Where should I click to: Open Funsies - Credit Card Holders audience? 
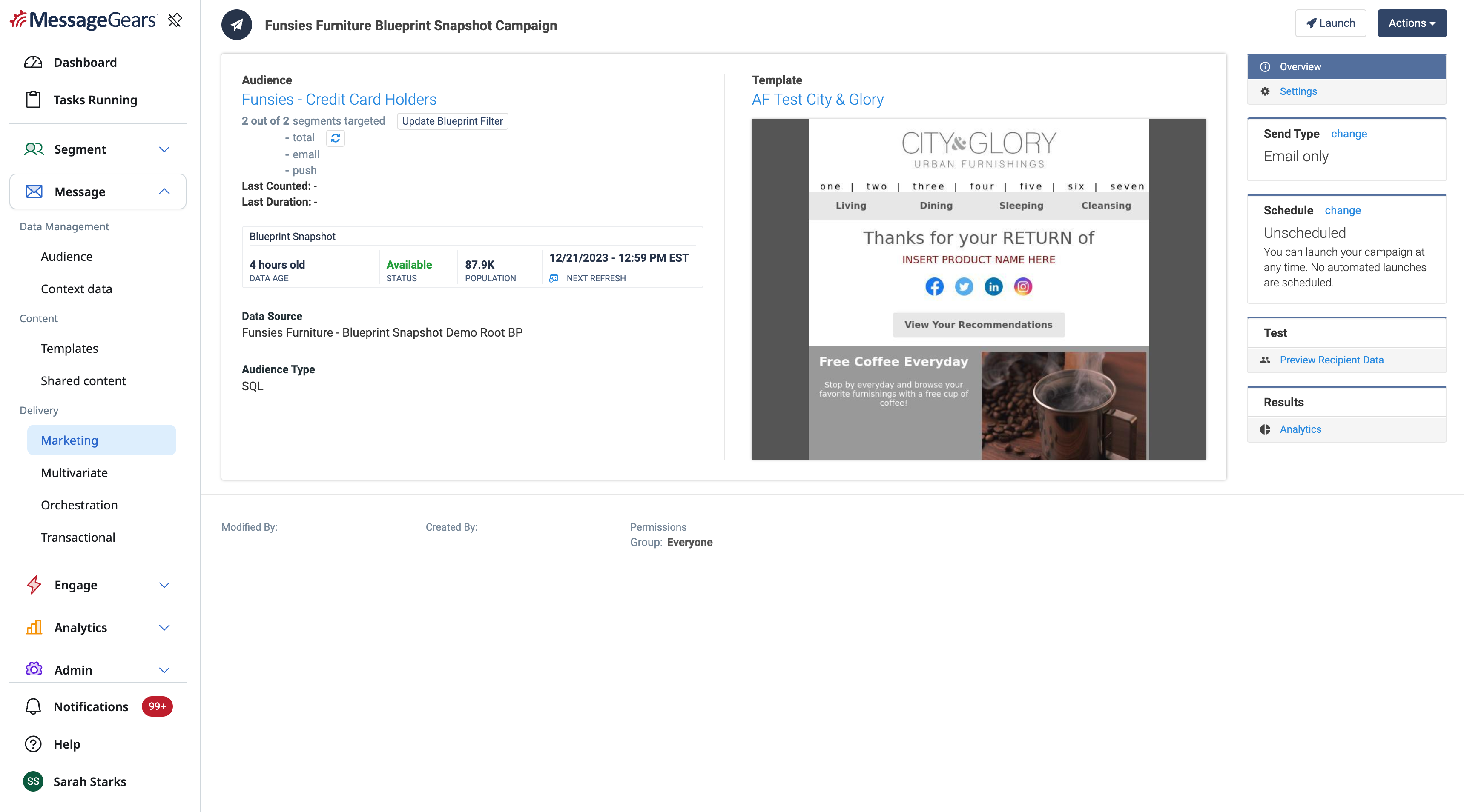(339, 99)
